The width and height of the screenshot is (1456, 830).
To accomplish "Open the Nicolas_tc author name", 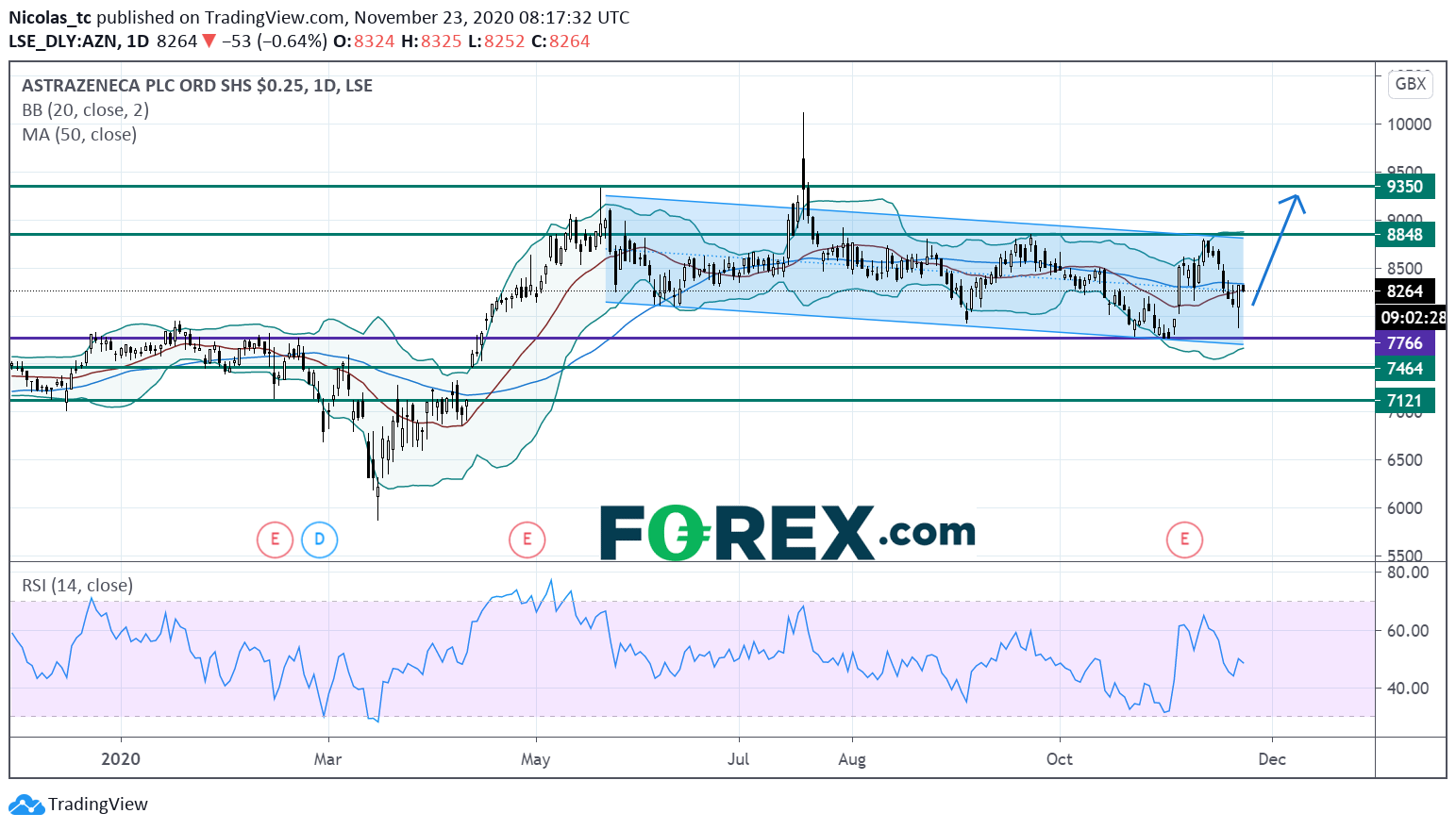I will 50,17.
